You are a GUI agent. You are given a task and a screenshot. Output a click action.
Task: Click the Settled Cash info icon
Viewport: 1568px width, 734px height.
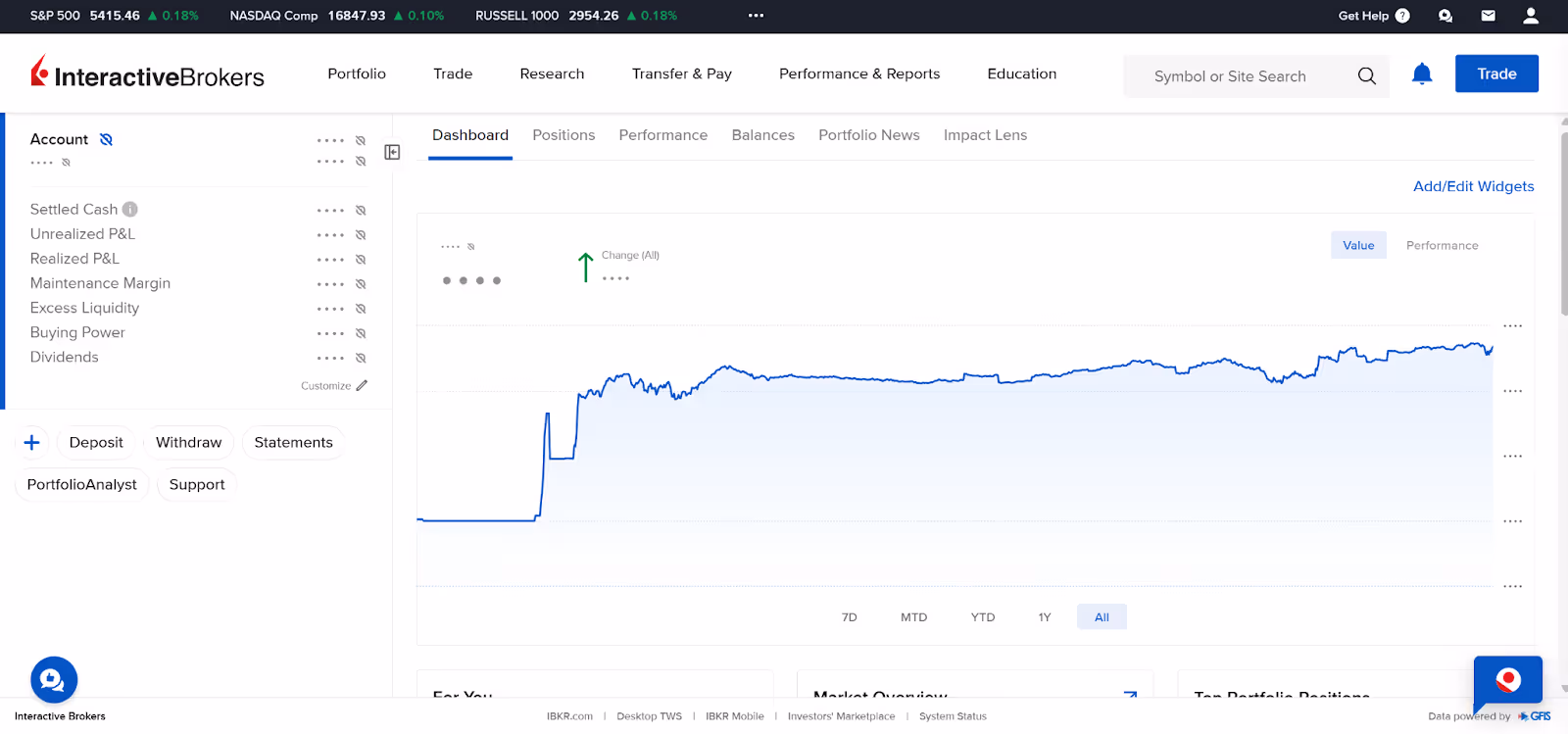pyautogui.click(x=130, y=209)
